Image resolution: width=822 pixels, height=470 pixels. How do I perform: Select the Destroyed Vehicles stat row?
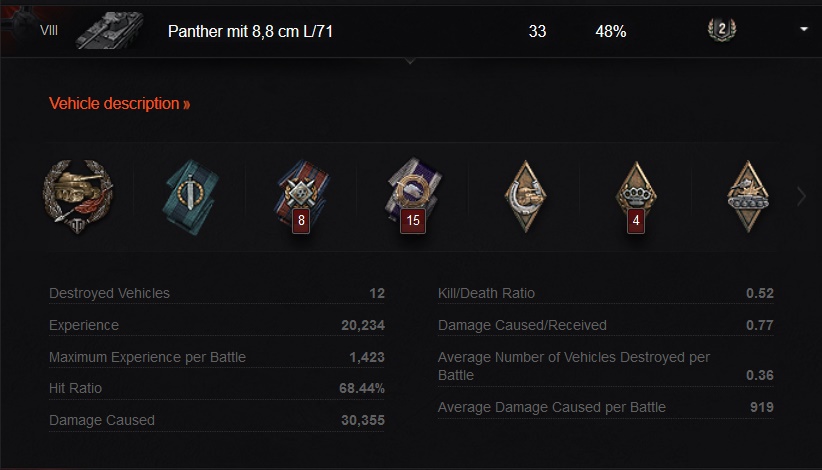[216, 293]
